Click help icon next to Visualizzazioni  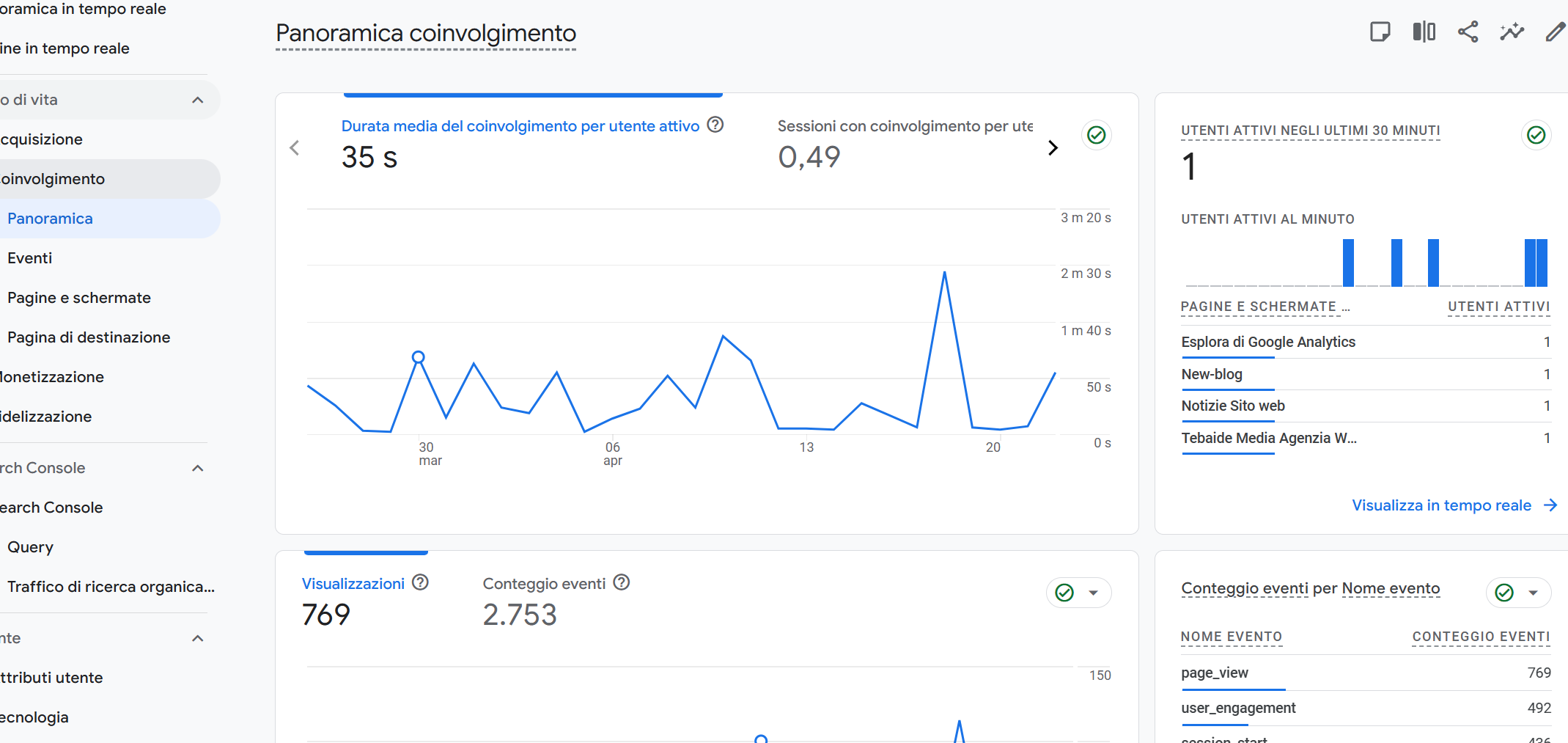coord(420,583)
